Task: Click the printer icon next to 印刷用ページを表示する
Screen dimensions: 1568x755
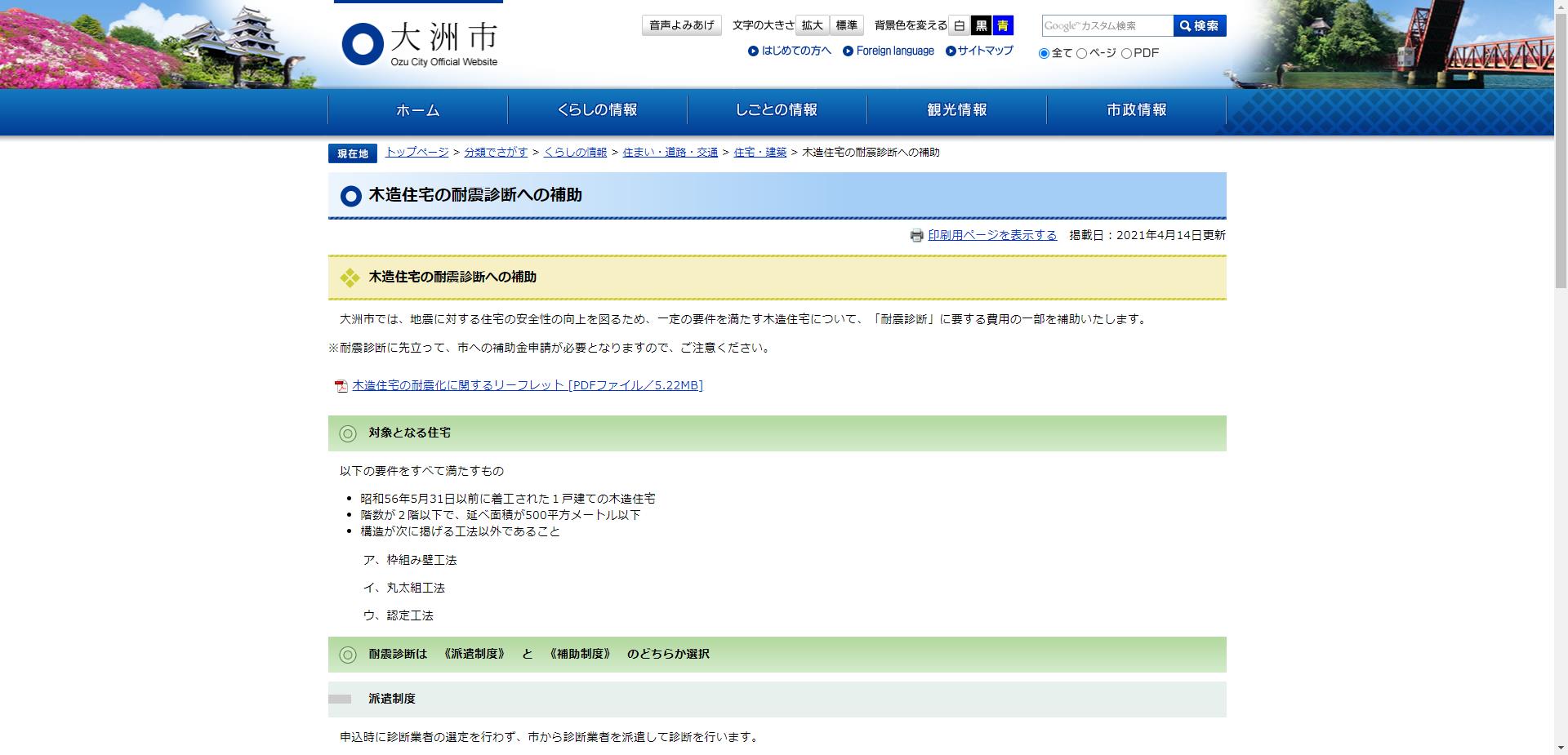Action: click(917, 235)
